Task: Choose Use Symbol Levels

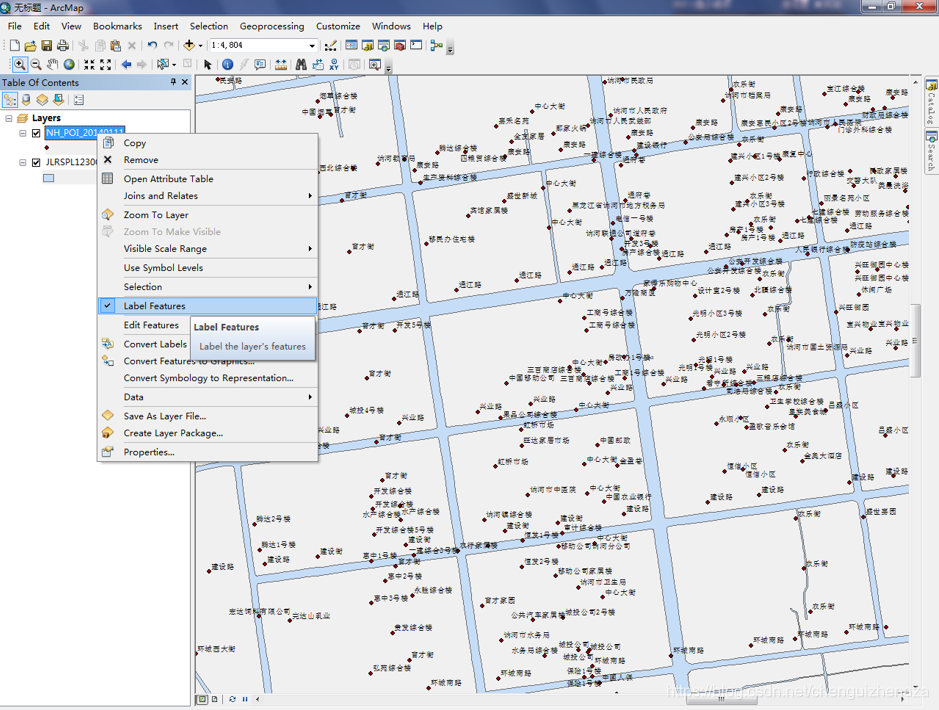Action: coord(207,268)
